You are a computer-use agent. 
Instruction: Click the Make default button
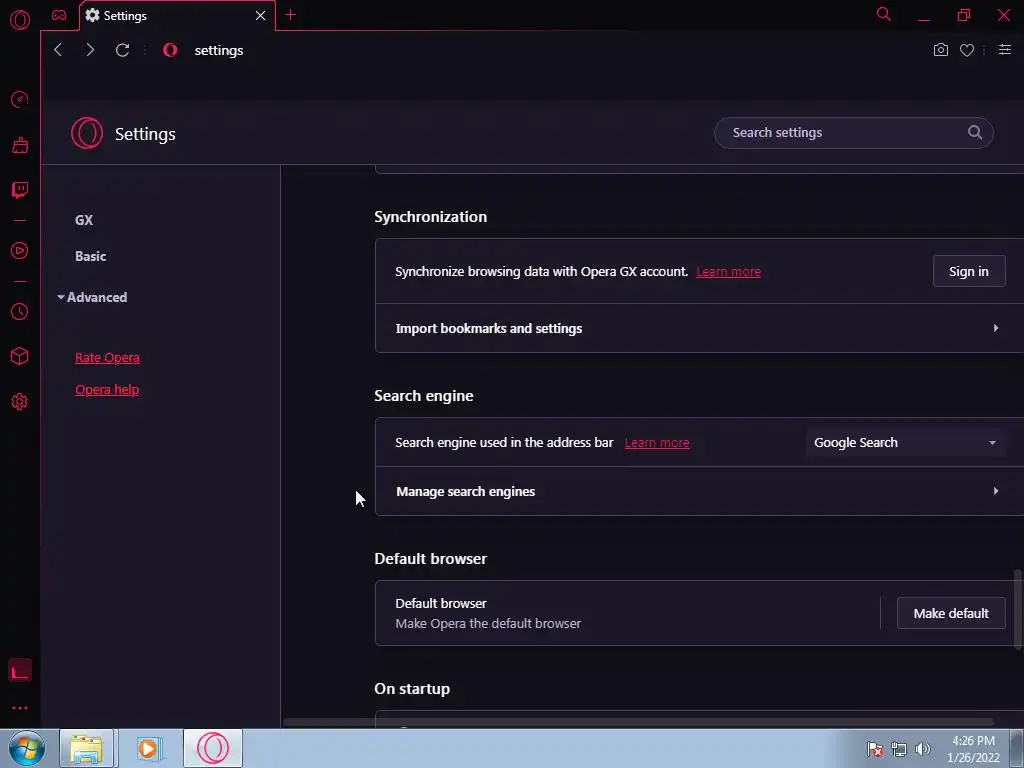[951, 613]
